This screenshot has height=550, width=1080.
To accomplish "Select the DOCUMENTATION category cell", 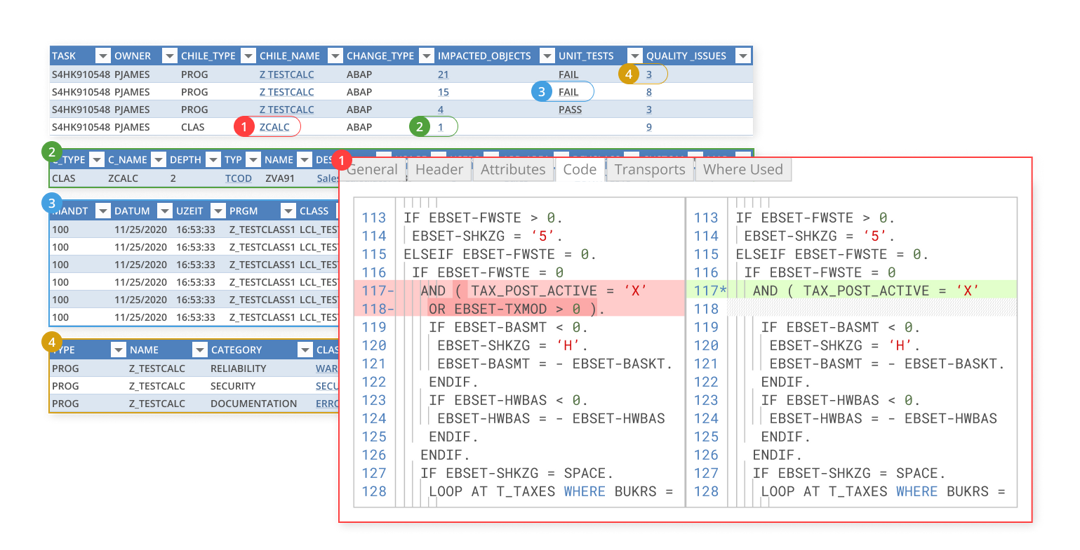I will [253, 404].
